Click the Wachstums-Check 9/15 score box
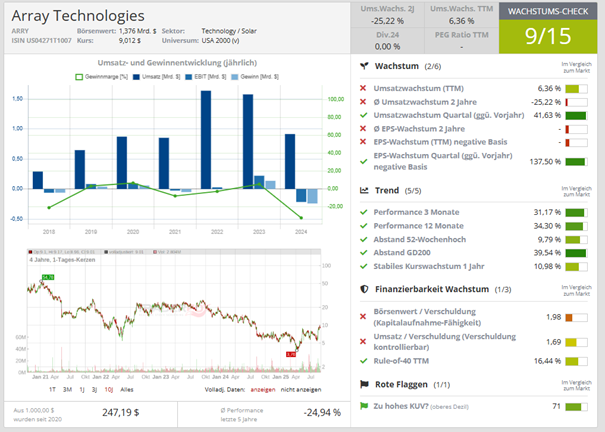The image size is (605, 432). point(548,36)
